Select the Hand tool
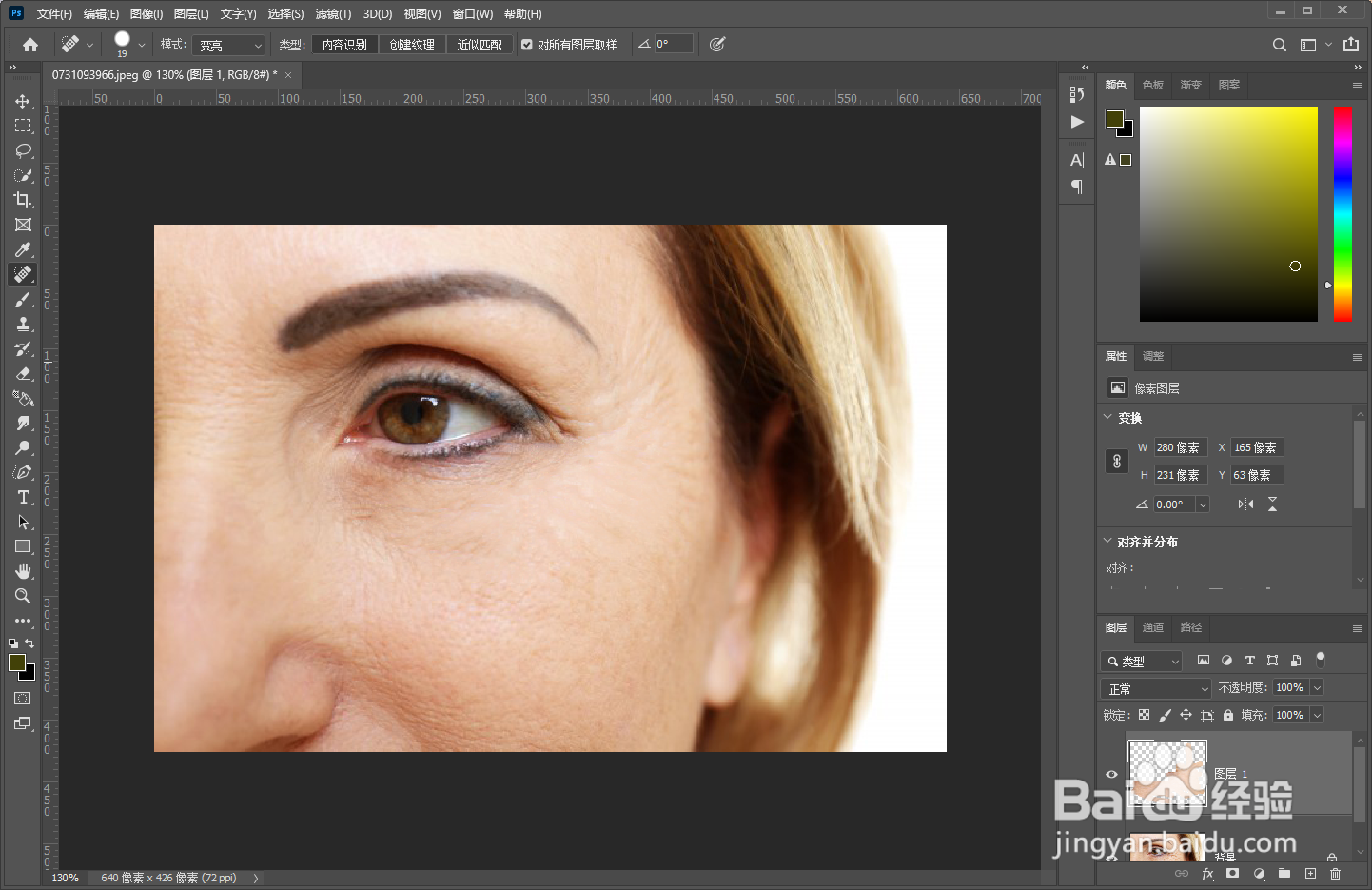This screenshot has height=890, width=1372. (x=23, y=571)
